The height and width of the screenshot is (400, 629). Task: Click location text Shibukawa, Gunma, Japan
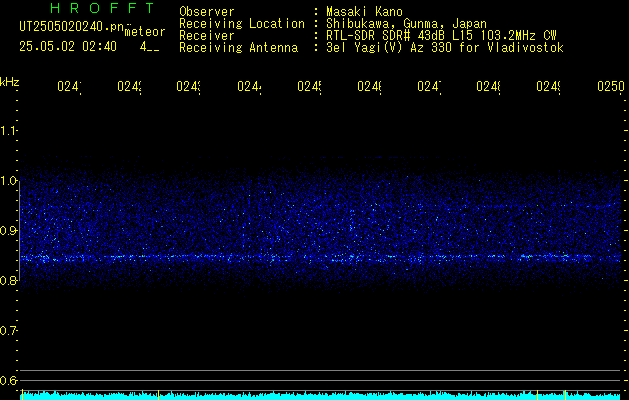tap(406, 24)
